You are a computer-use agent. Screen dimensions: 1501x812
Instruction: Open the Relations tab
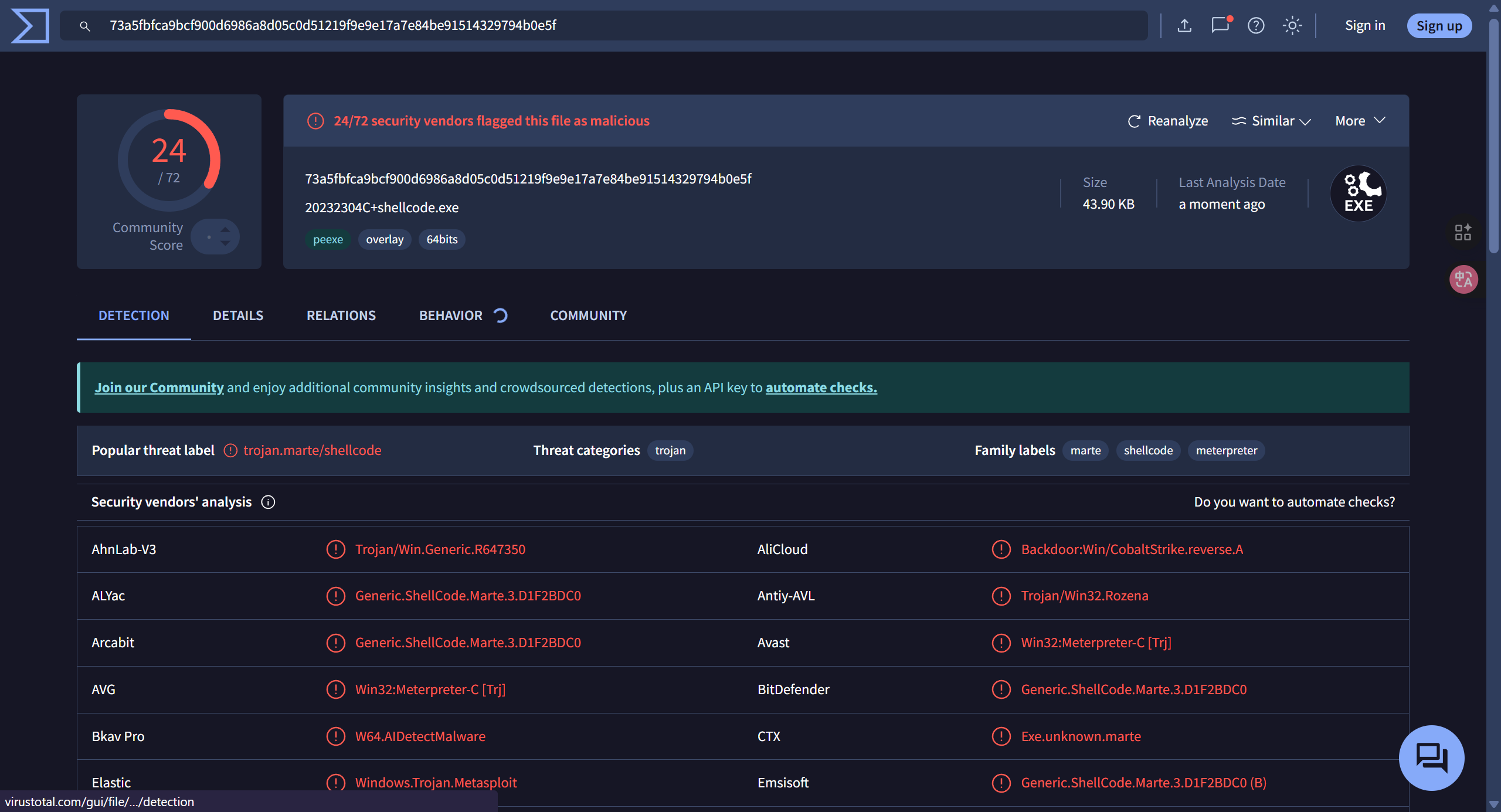click(341, 315)
